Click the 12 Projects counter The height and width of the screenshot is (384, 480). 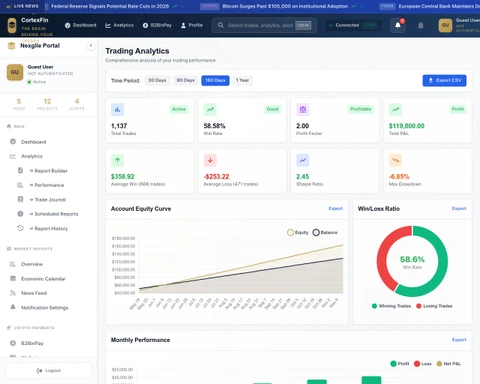click(47, 104)
